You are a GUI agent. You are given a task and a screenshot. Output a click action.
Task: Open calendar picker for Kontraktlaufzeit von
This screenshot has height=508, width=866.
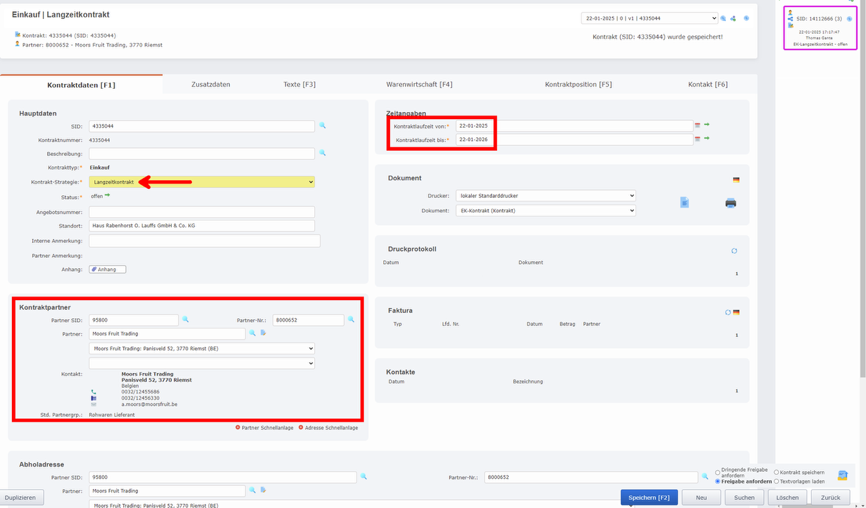[x=697, y=126]
